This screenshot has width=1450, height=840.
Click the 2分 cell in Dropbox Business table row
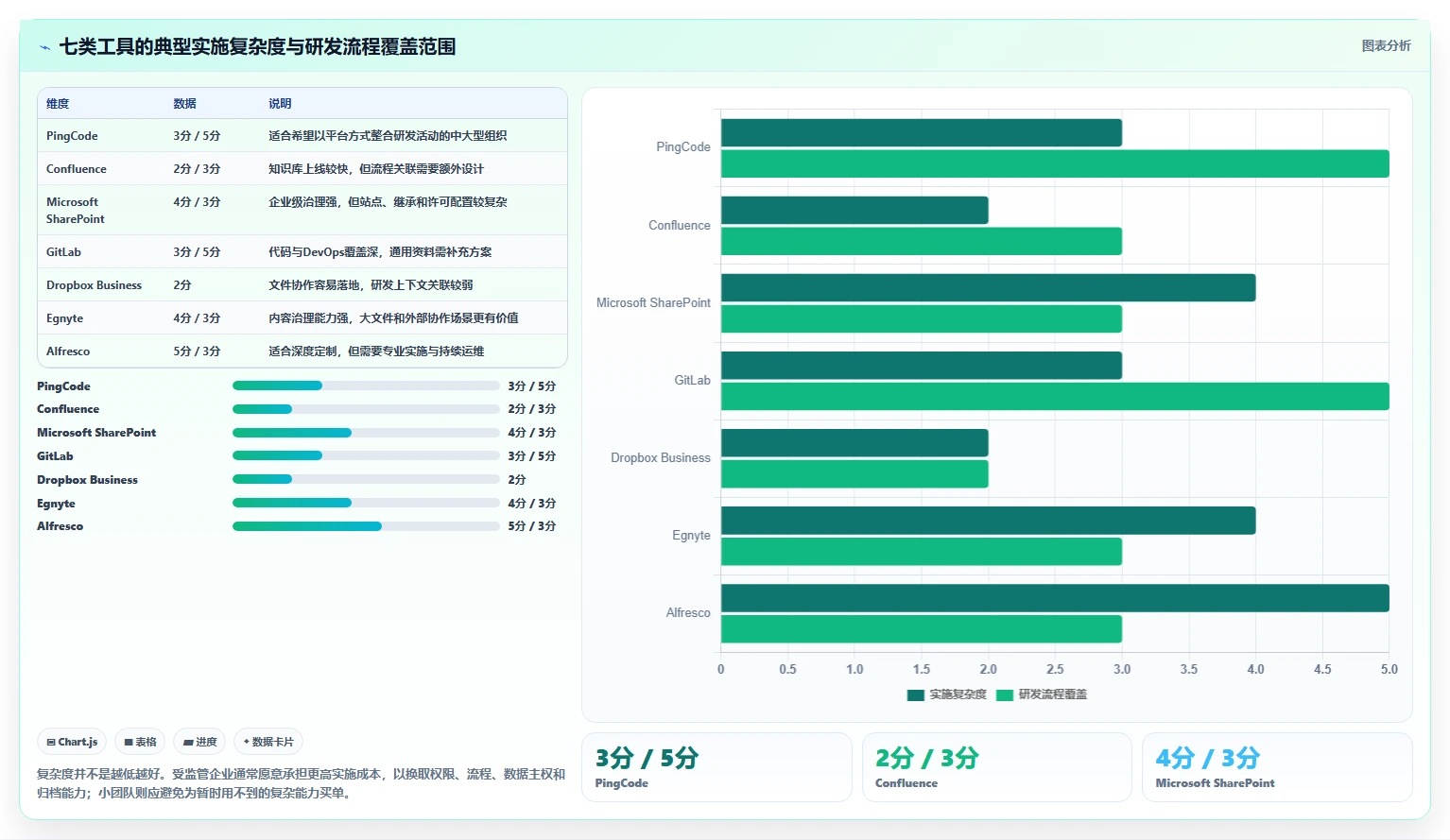pos(182,285)
